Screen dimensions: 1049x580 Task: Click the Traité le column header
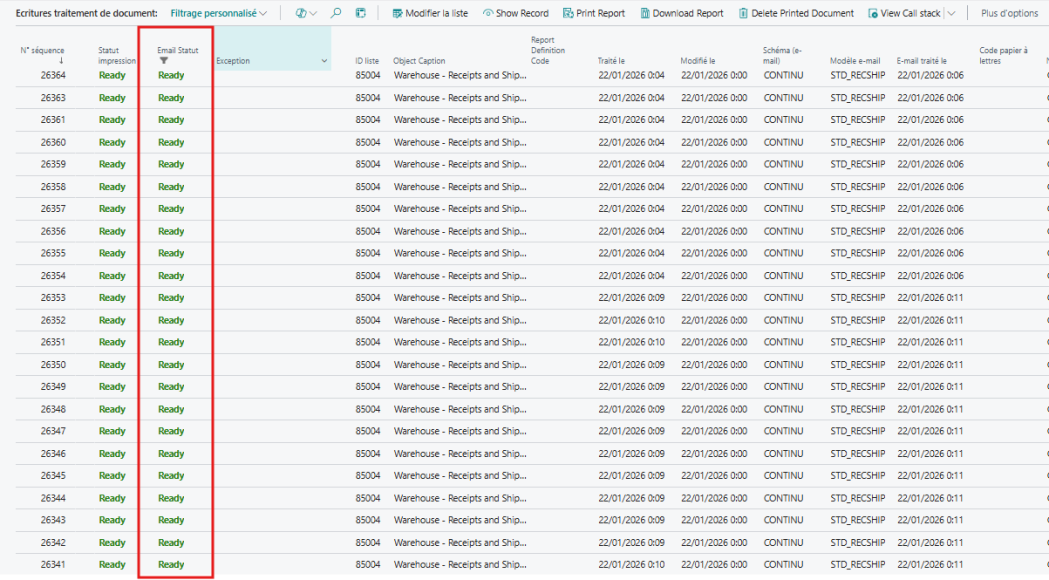[611, 61]
